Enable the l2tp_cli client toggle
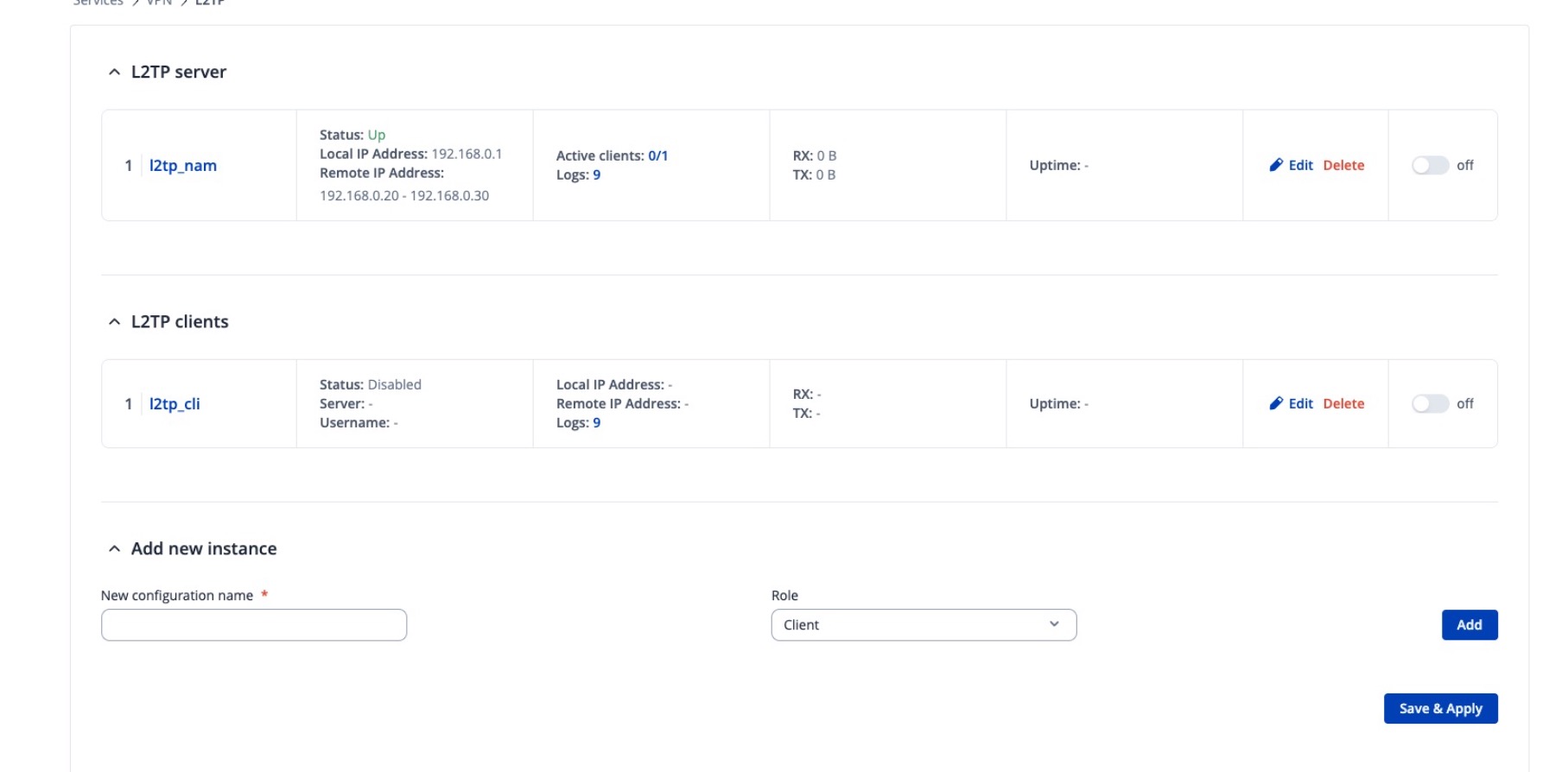1568x772 pixels. [1430, 403]
